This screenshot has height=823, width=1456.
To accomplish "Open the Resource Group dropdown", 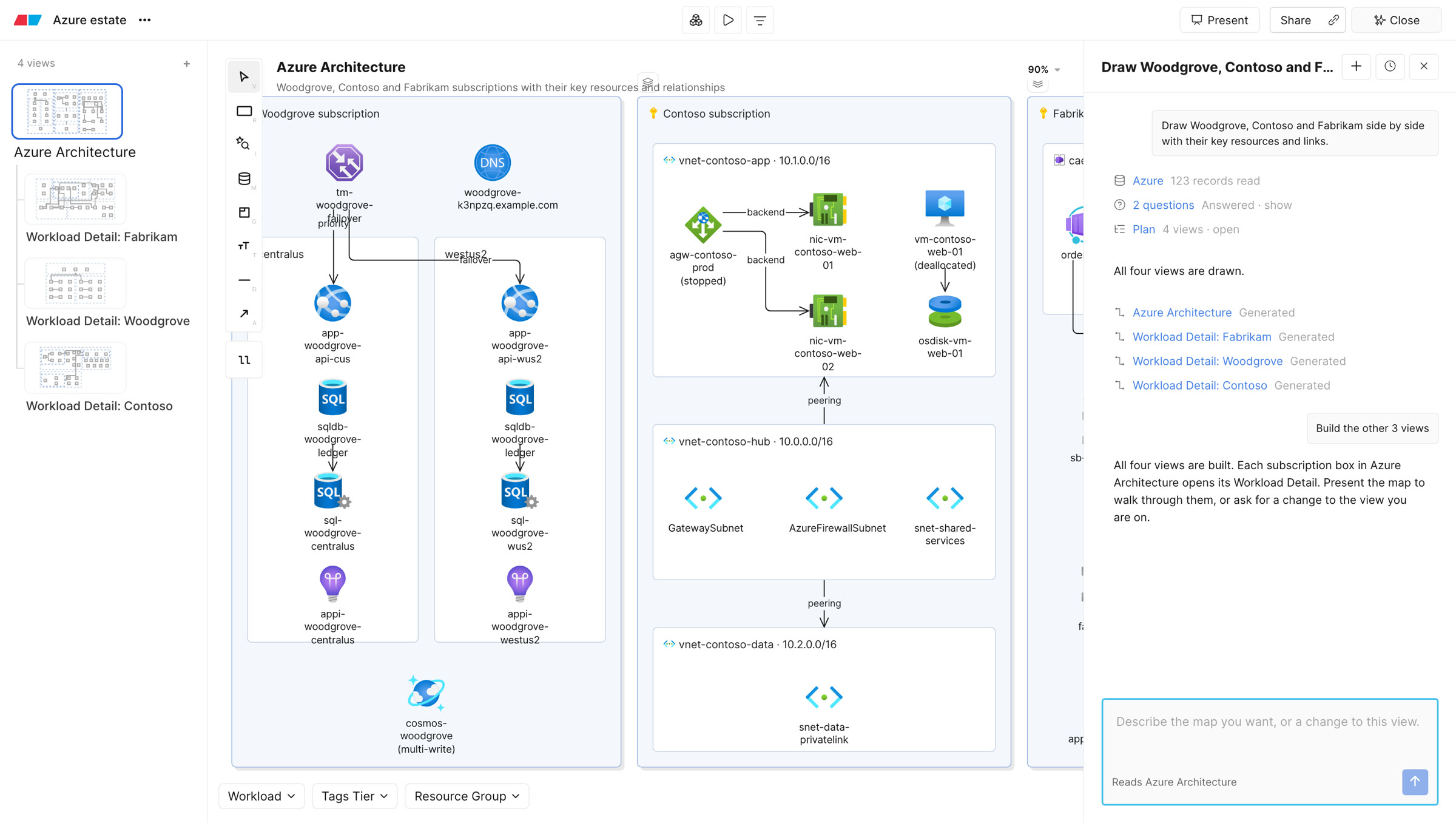I will click(x=467, y=796).
